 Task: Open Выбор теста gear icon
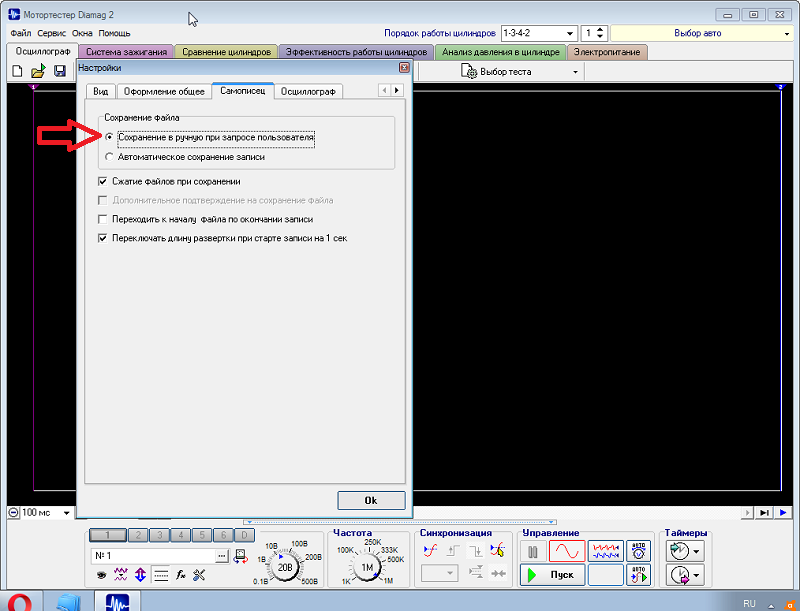[468, 71]
